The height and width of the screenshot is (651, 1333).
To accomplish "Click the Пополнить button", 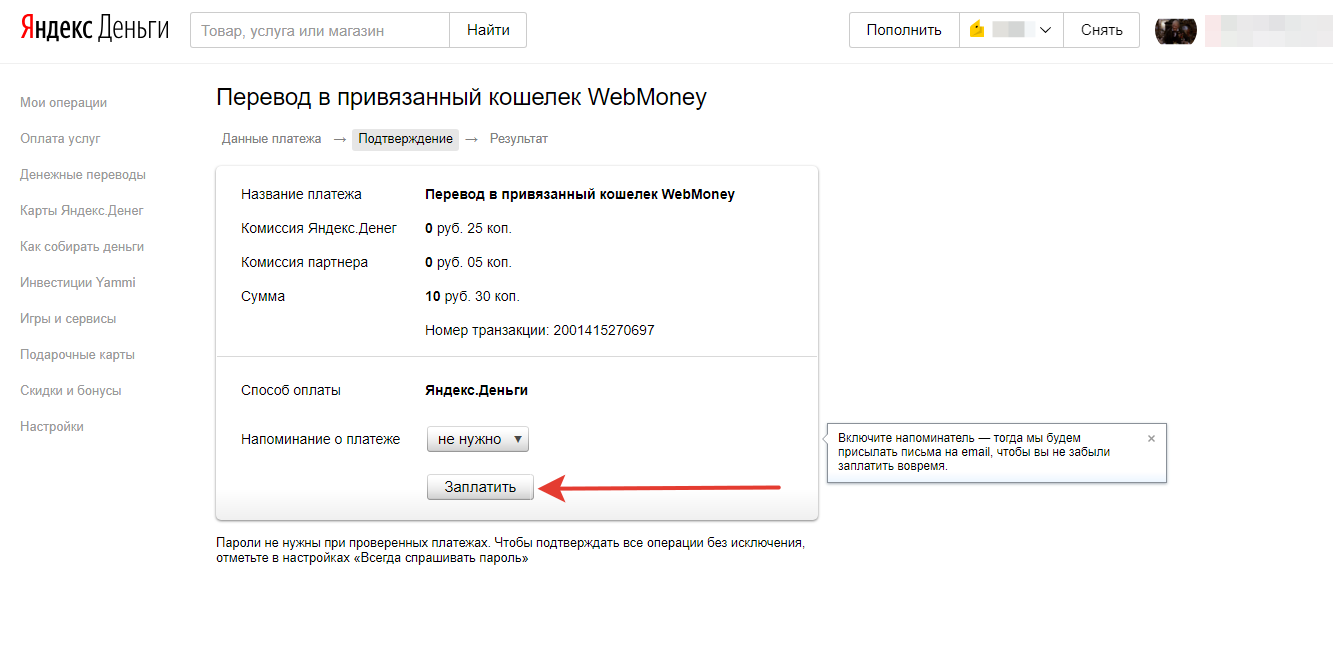I will pos(904,30).
